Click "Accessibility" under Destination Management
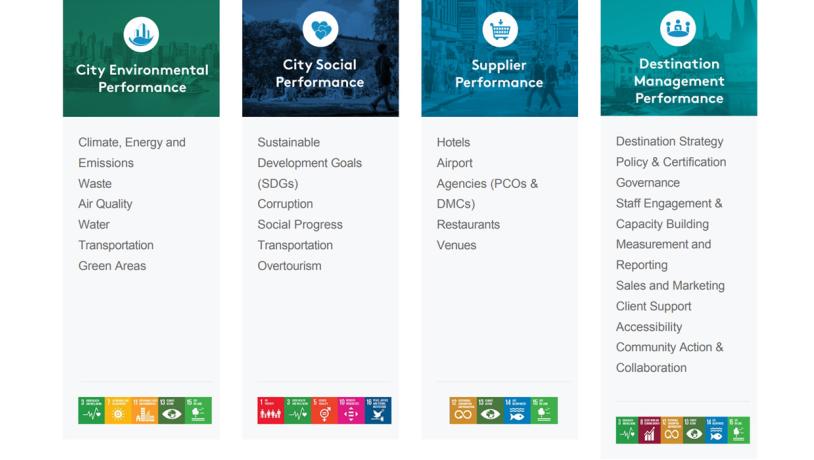814x460 pixels. coord(648,327)
